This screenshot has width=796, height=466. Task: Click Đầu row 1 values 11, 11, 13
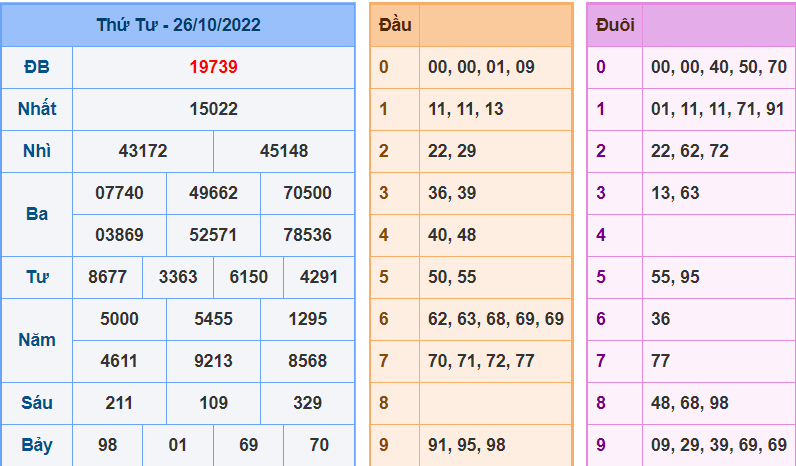(466, 110)
